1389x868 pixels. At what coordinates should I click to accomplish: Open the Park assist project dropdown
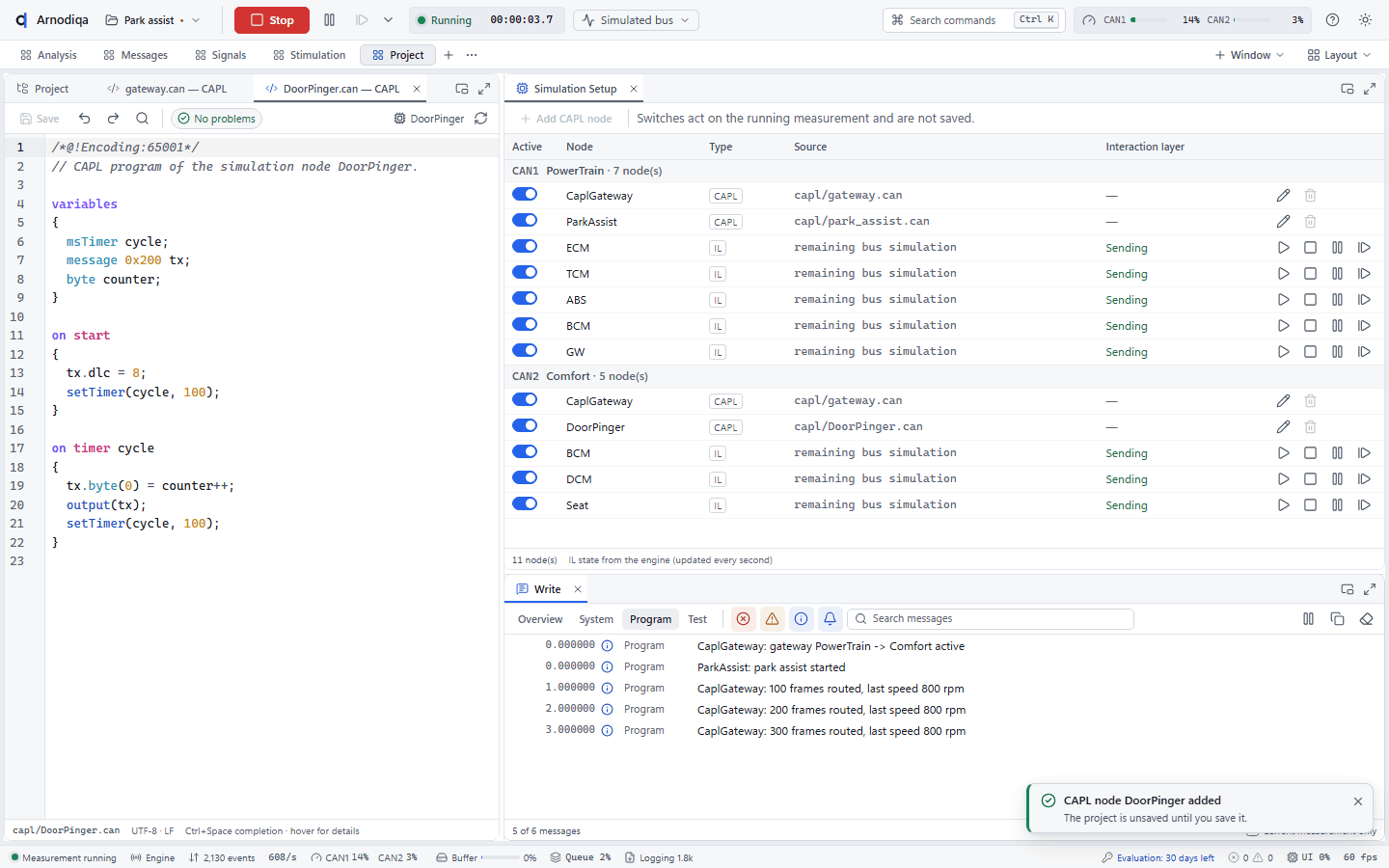pyautogui.click(x=152, y=20)
